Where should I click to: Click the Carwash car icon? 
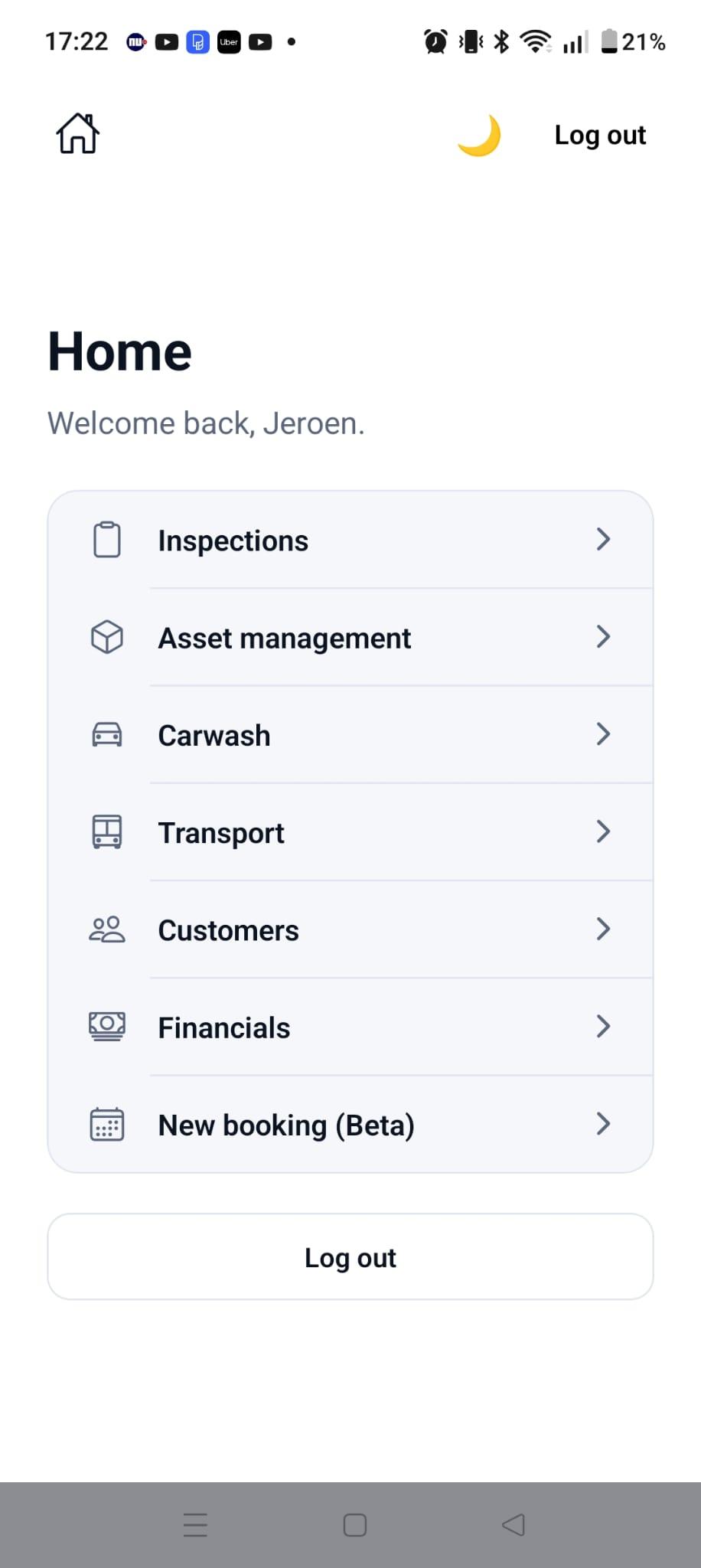click(x=107, y=734)
